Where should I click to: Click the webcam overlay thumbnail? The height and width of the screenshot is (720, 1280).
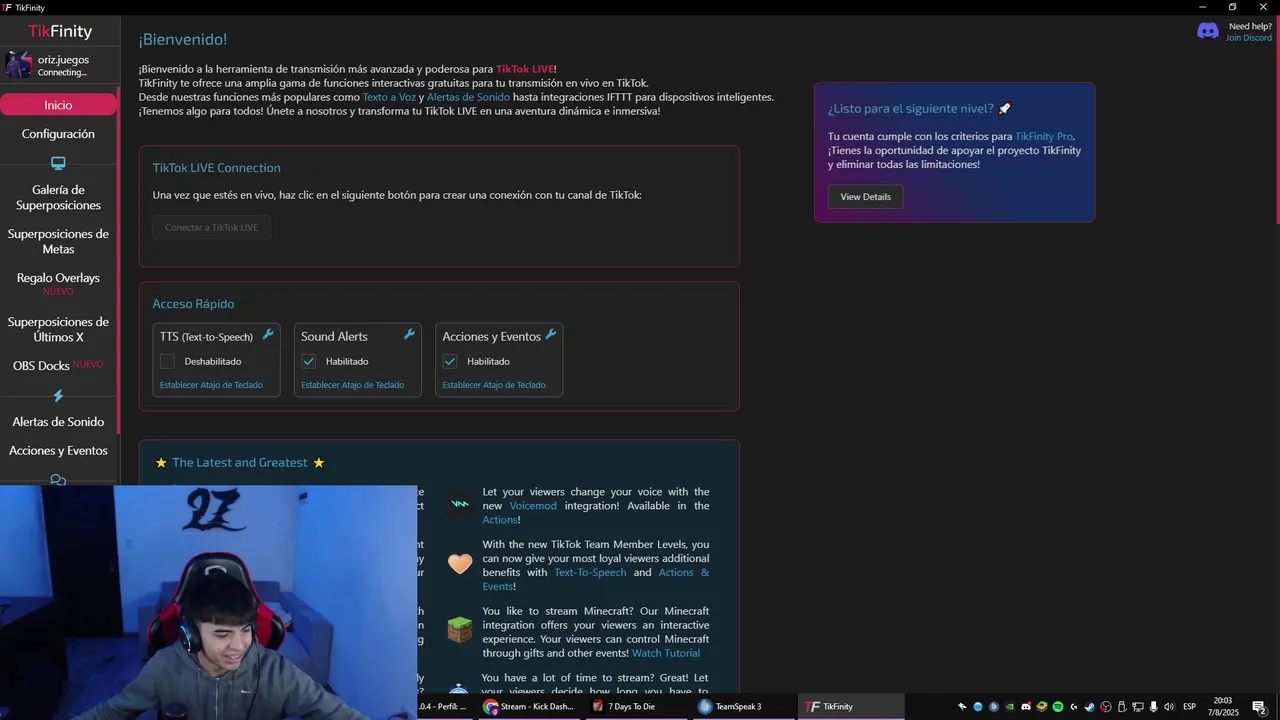pyautogui.click(x=208, y=603)
